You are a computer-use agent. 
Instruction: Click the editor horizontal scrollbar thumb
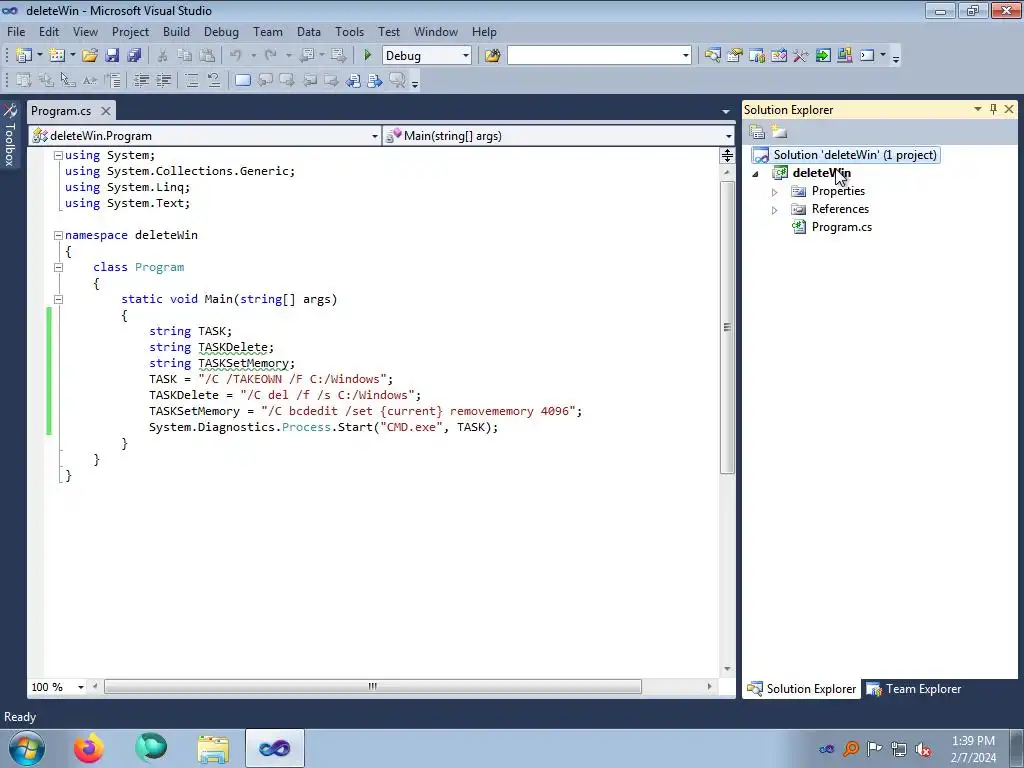click(373, 686)
